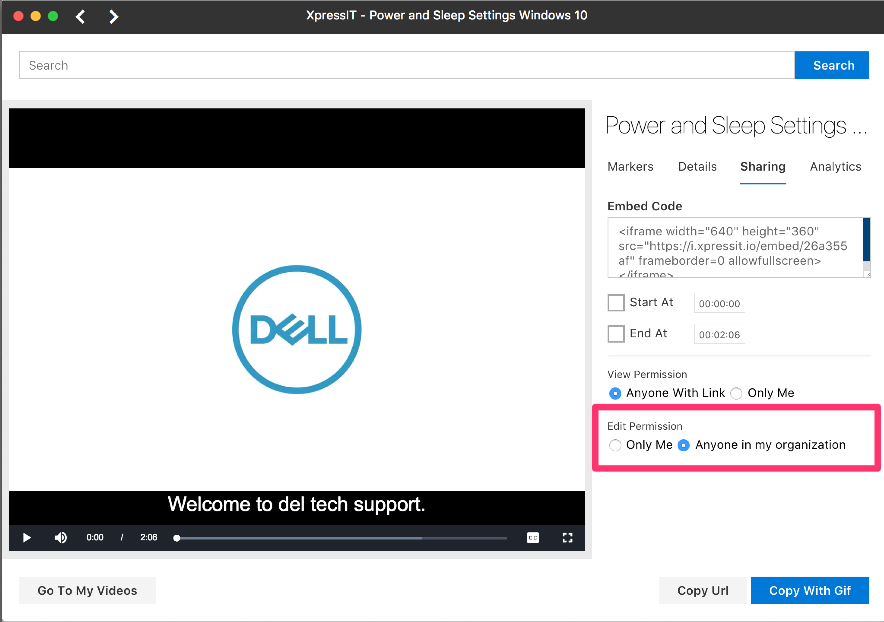Click the video title Power and Sleep Settings

click(x=736, y=125)
